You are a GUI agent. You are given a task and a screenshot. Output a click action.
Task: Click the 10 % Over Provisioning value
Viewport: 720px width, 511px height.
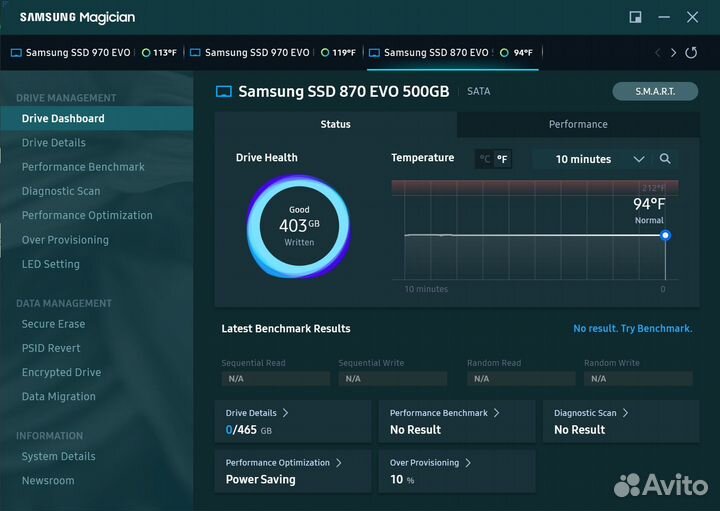[402, 480]
